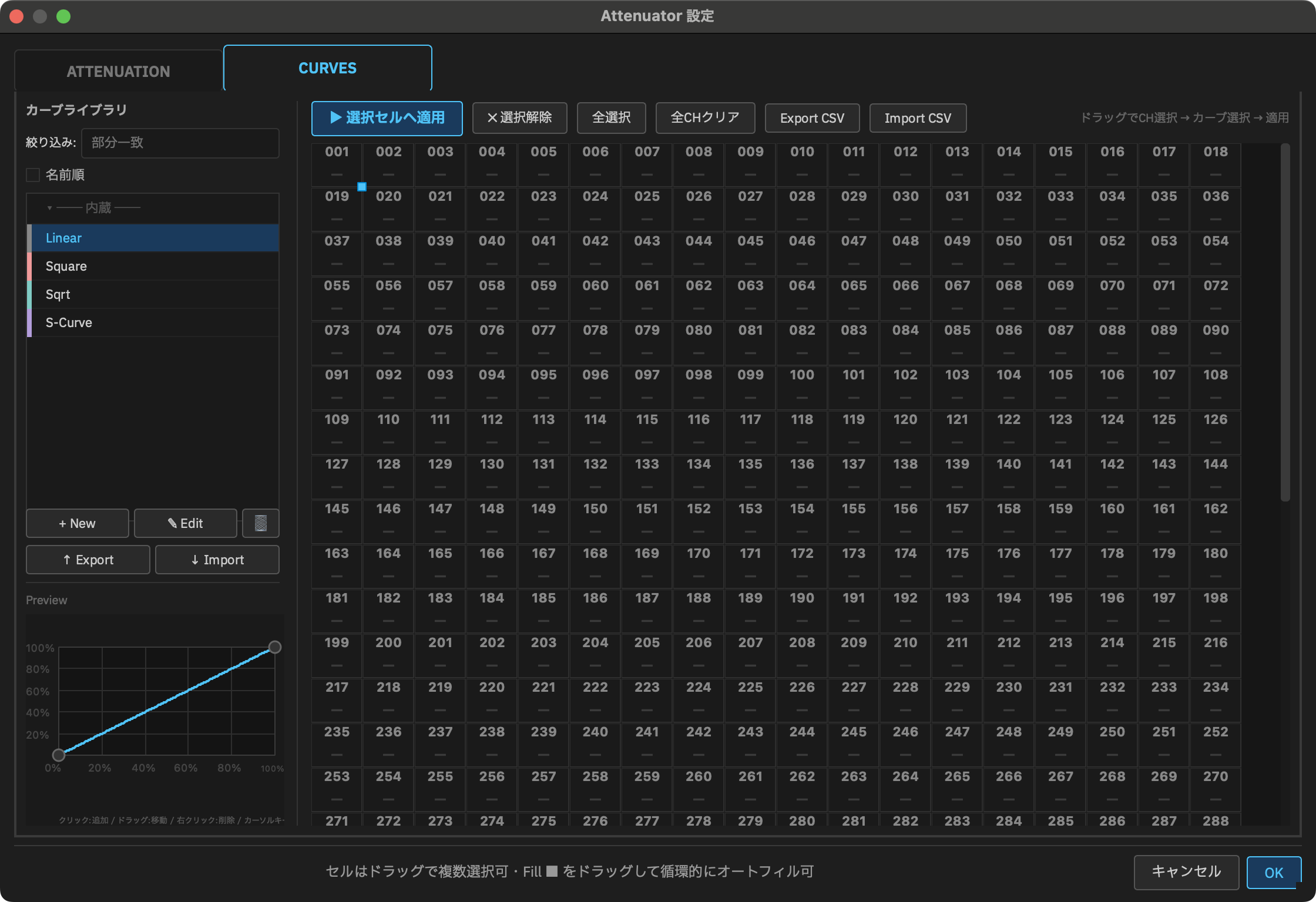The height and width of the screenshot is (902, 1316).
Task: Select channel cell 100
Action: click(802, 388)
